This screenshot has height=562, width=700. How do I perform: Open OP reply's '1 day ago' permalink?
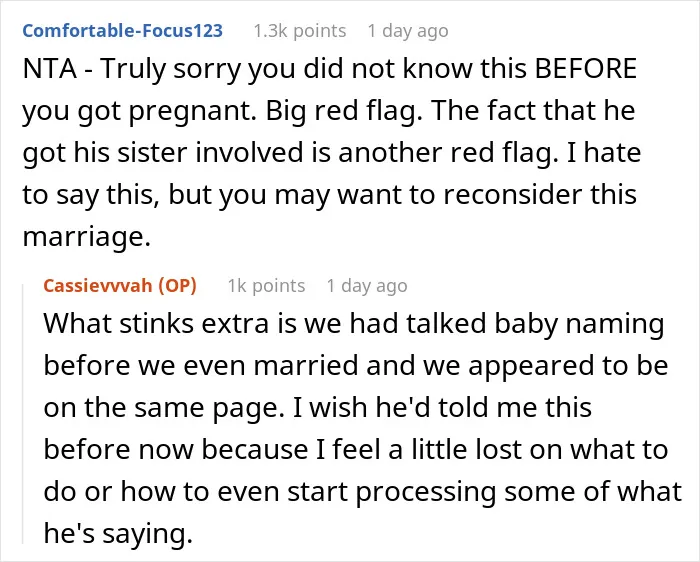367,286
